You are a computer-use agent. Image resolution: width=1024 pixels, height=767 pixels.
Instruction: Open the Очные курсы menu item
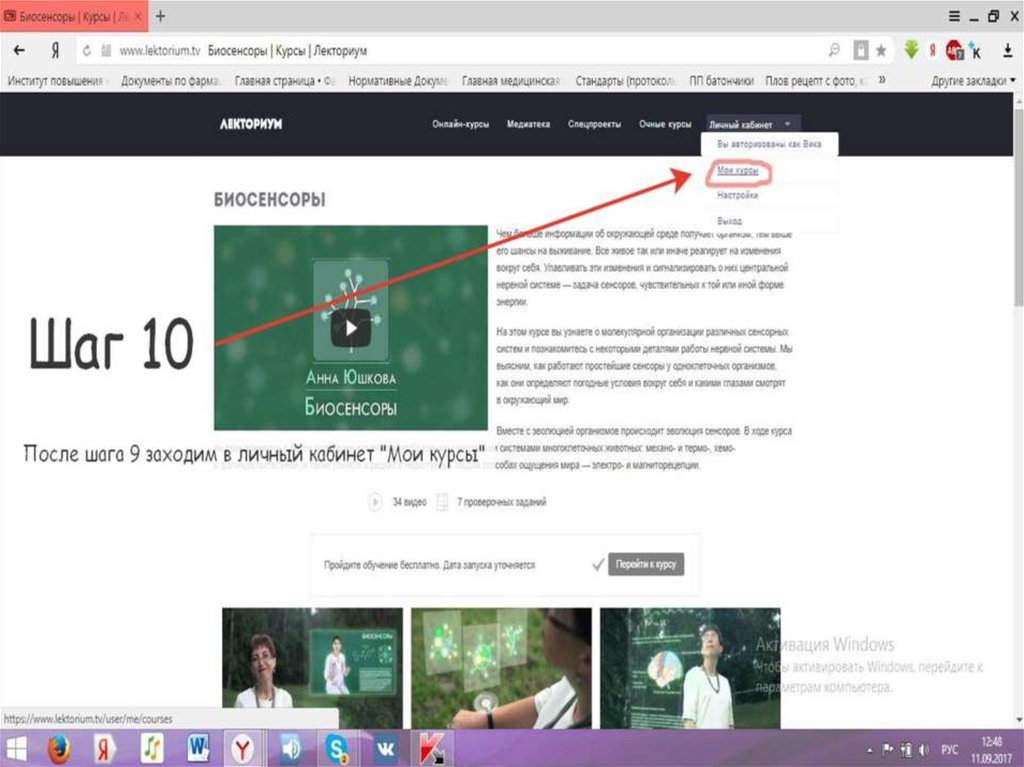pyautogui.click(x=665, y=124)
